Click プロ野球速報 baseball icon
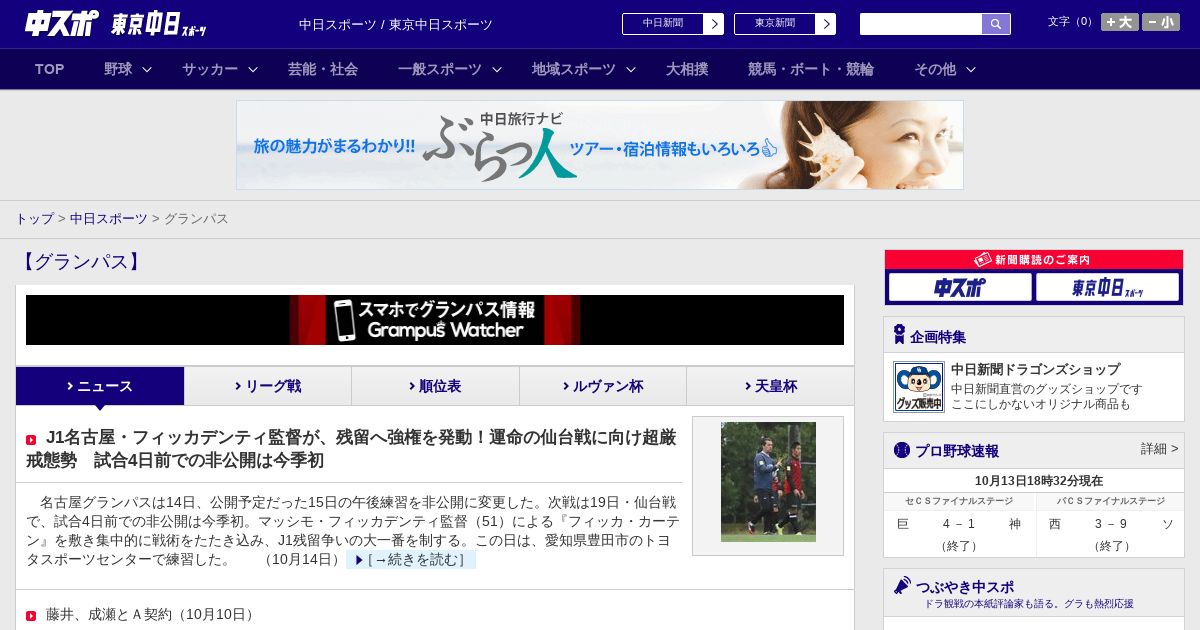The image size is (1200, 630). pyautogui.click(x=902, y=450)
